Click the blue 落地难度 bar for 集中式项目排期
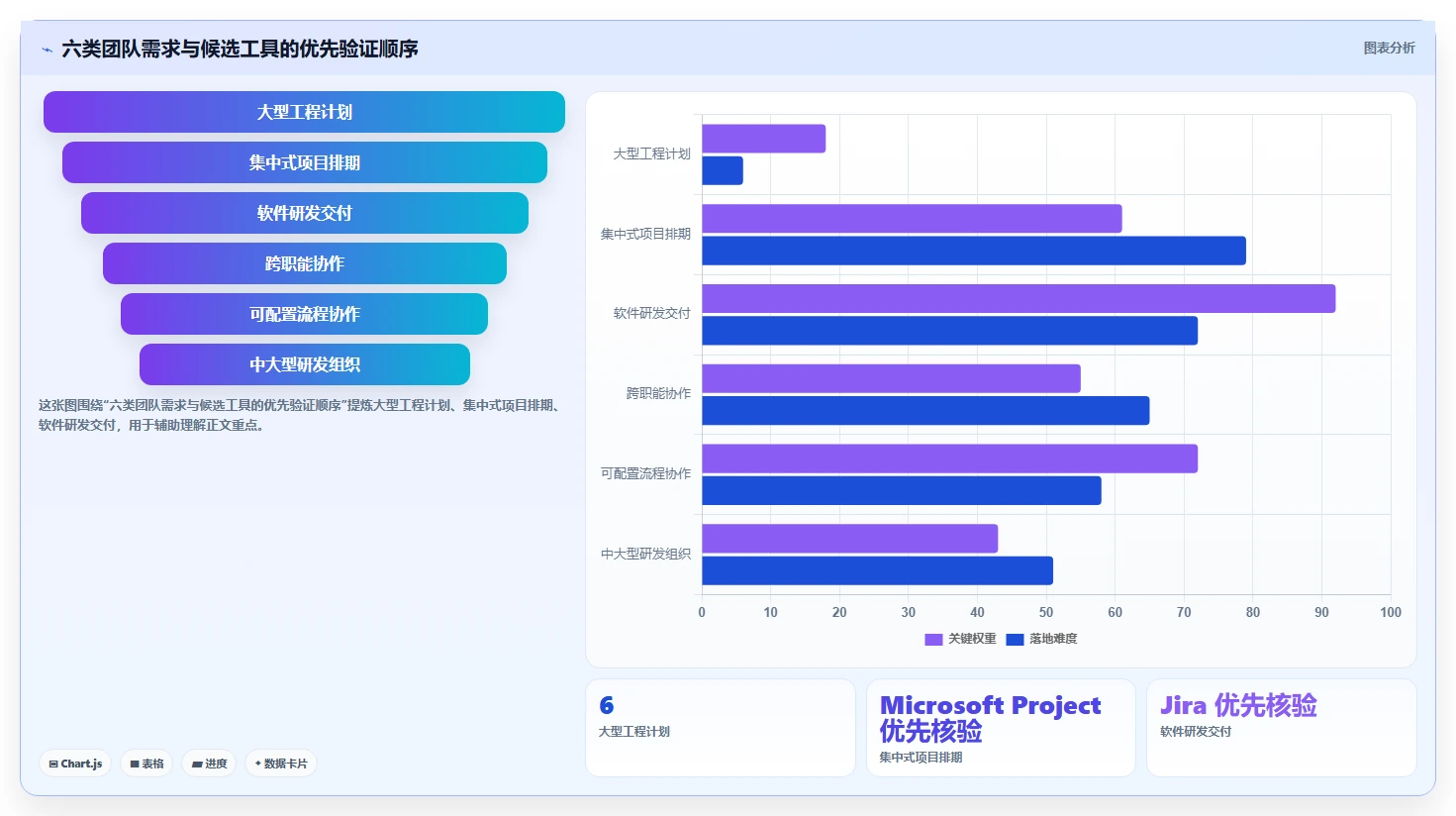Viewport: 1456px width, 816px height. point(974,251)
